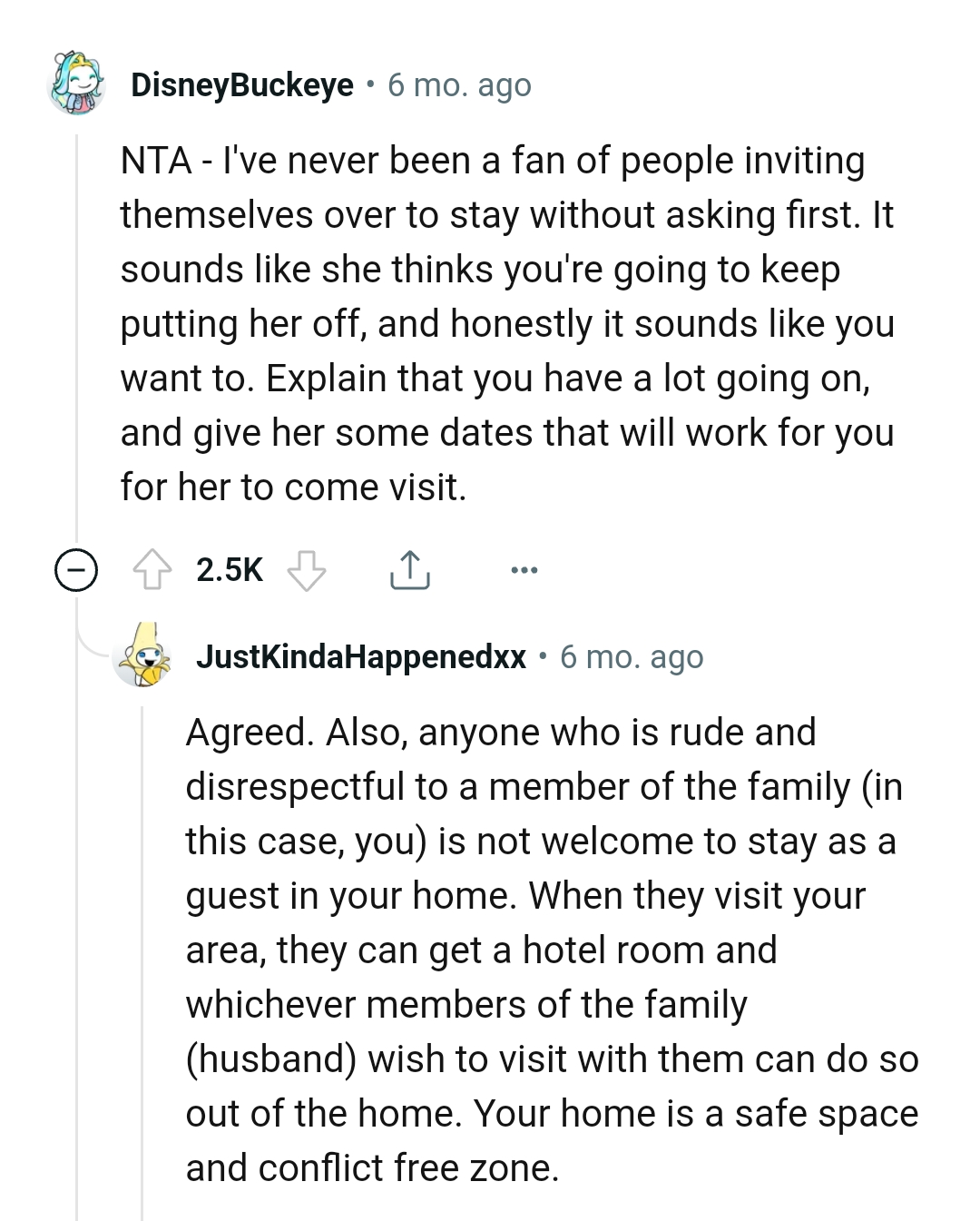Visit JustKindaHappenedxx's profile via username
The width and height of the screenshot is (980, 1221).
pyautogui.click(x=360, y=656)
